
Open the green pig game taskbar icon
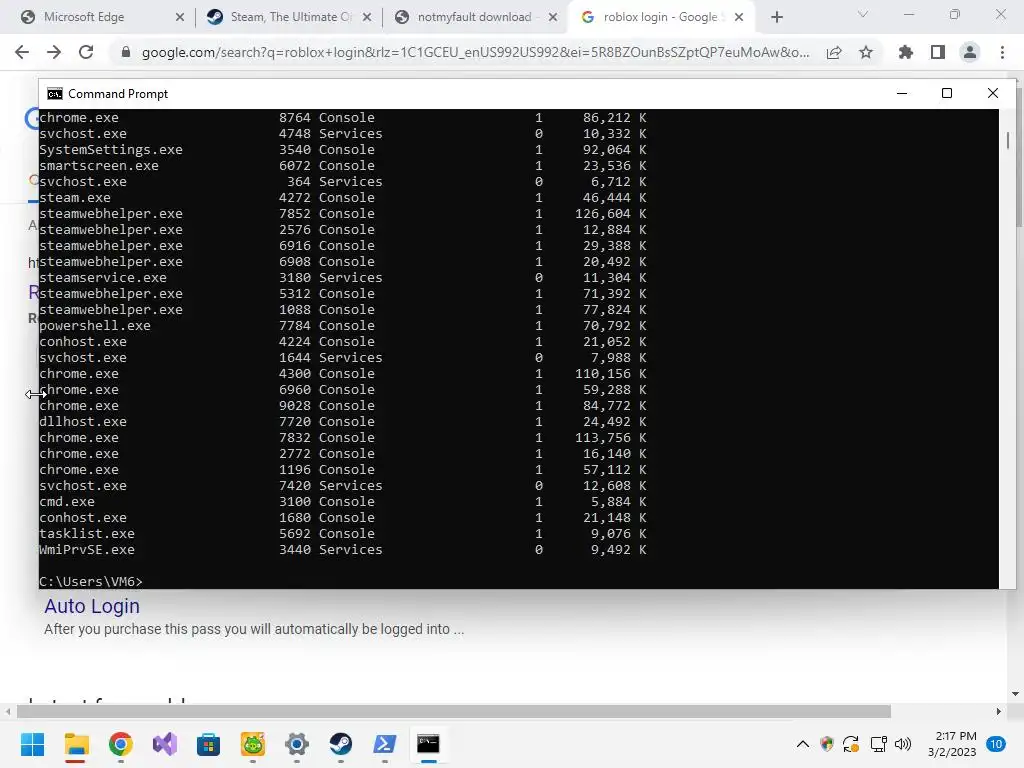[x=253, y=744]
